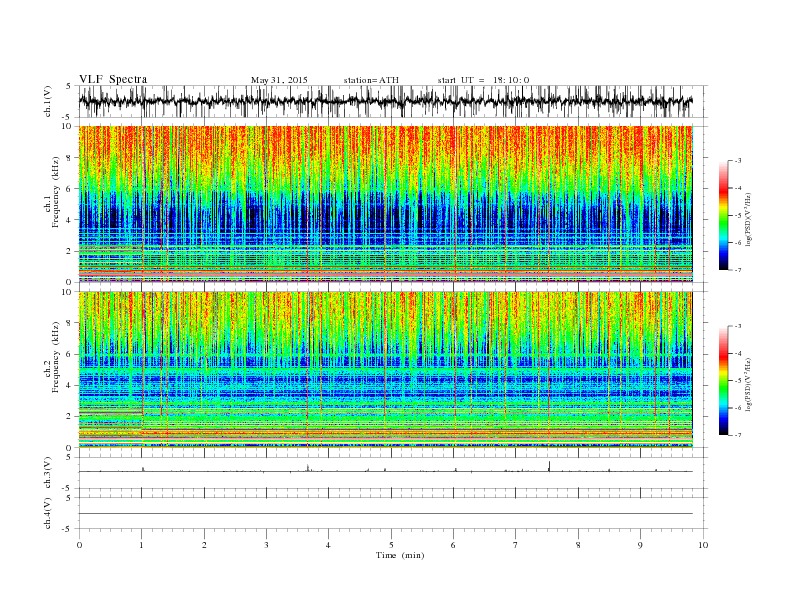Screen dimensions: 792x612
Task: Click the ch.3 voltage trace panel
Action: [393, 473]
